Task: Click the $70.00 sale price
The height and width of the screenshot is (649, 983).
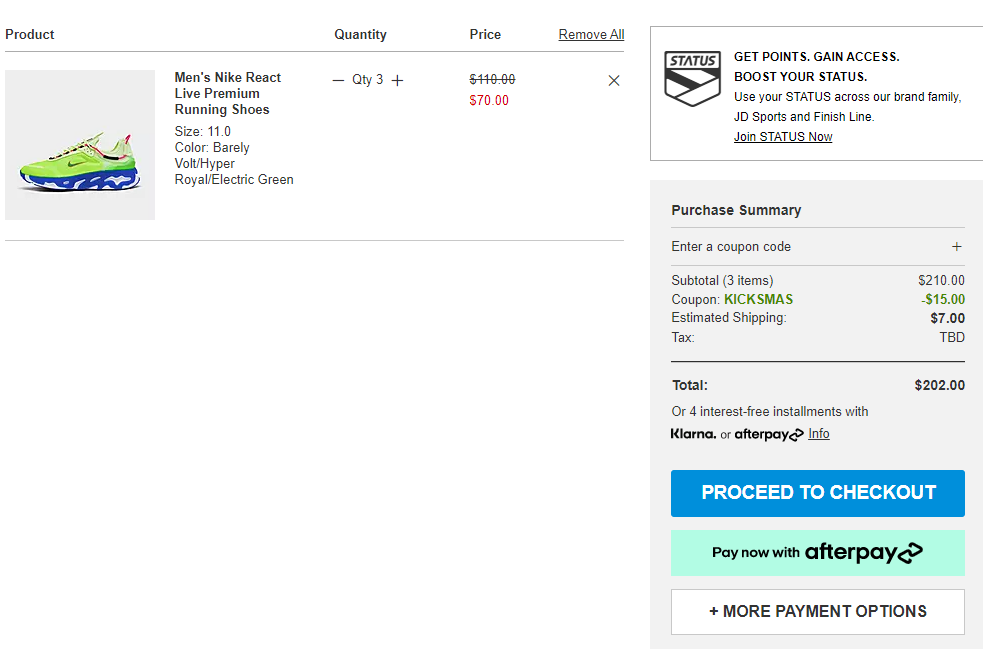Action: [x=488, y=100]
